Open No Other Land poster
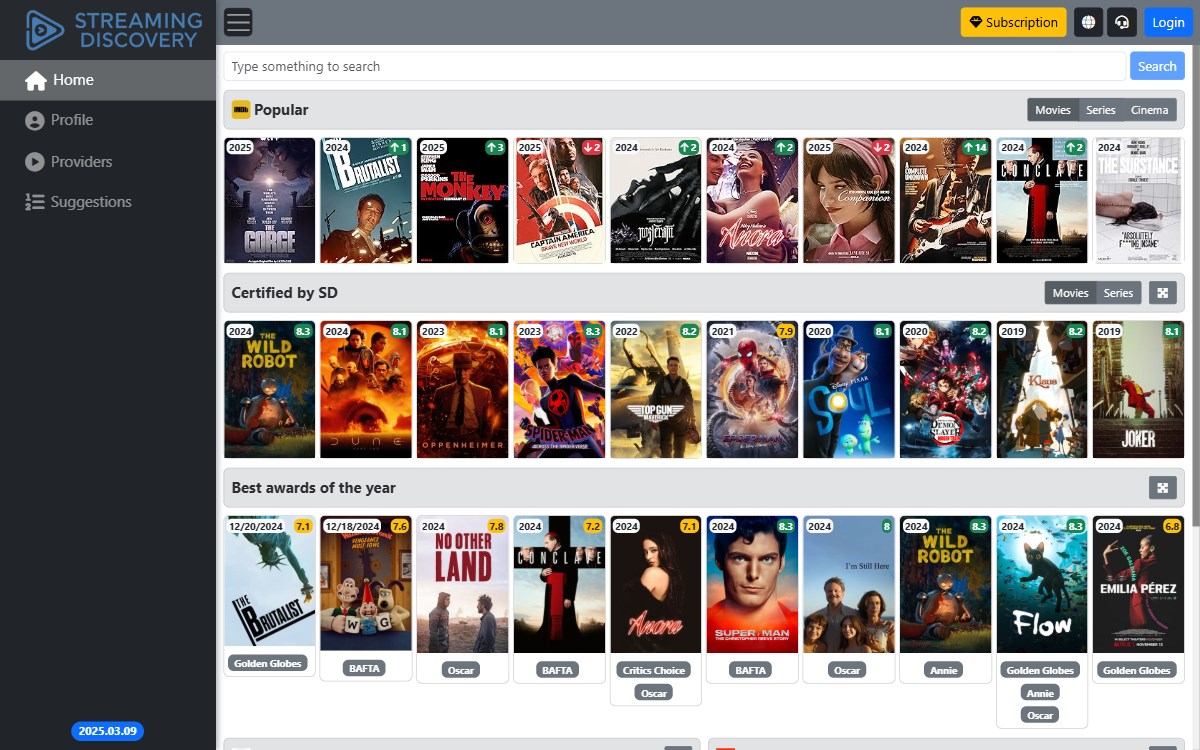The width and height of the screenshot is (1200, 750). coord(463,585)
